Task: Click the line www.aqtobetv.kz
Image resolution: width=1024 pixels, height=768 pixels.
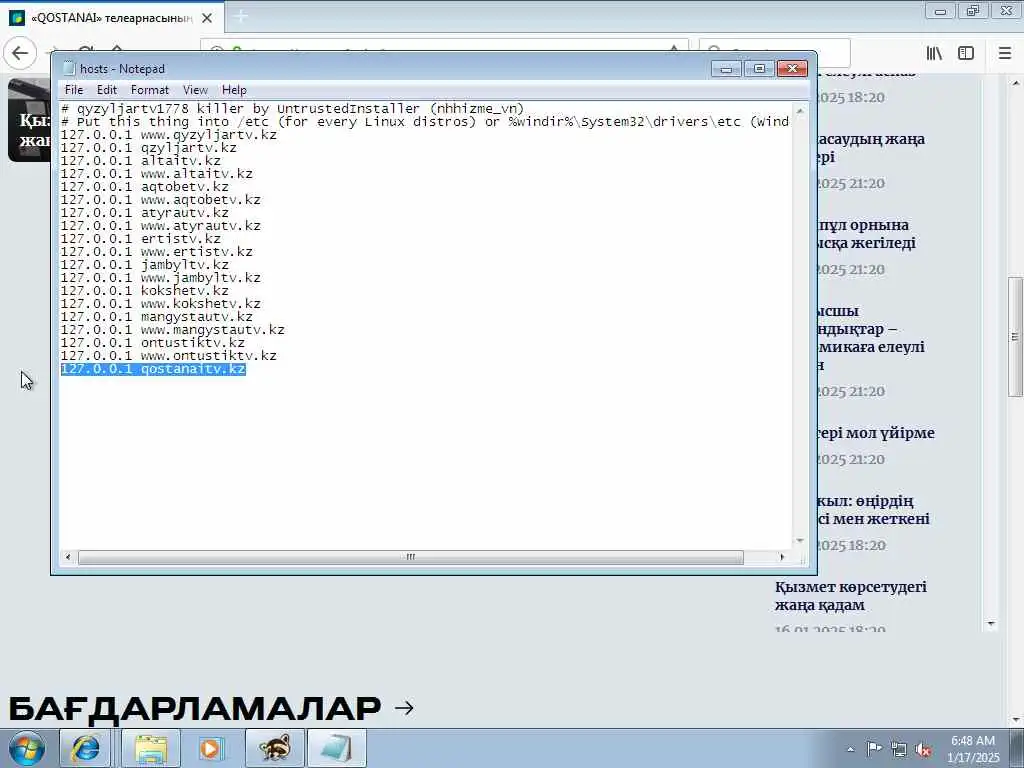Action: click(161, 200)
